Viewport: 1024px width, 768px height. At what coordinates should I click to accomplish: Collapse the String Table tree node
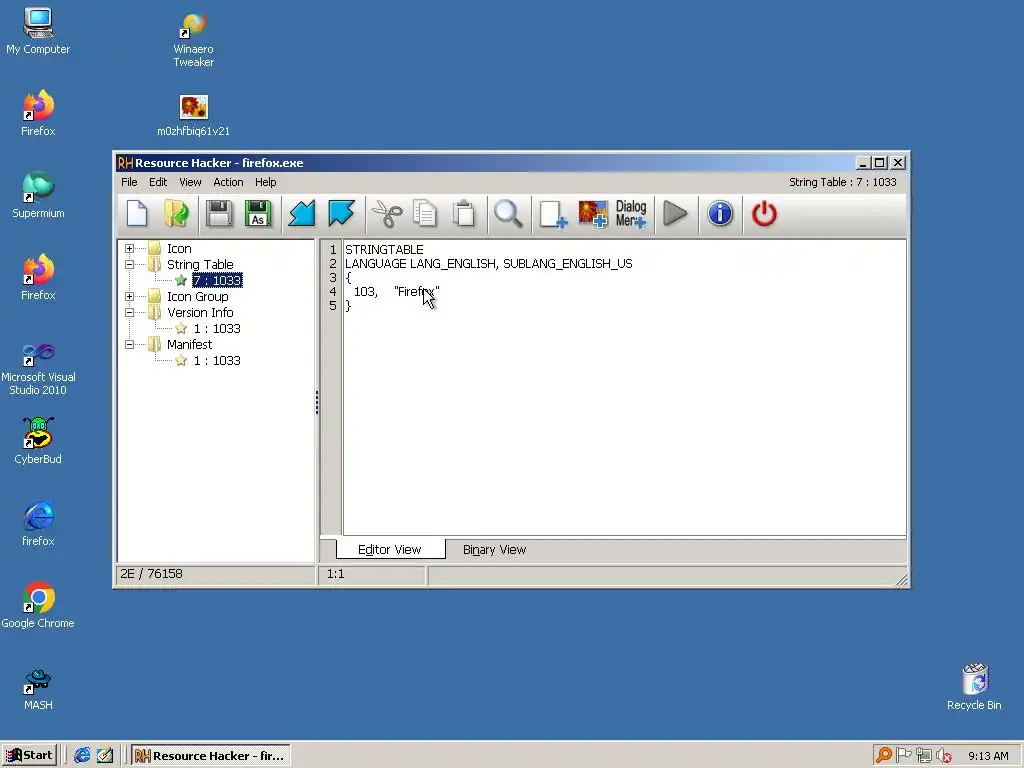click(x=129, y=264)
